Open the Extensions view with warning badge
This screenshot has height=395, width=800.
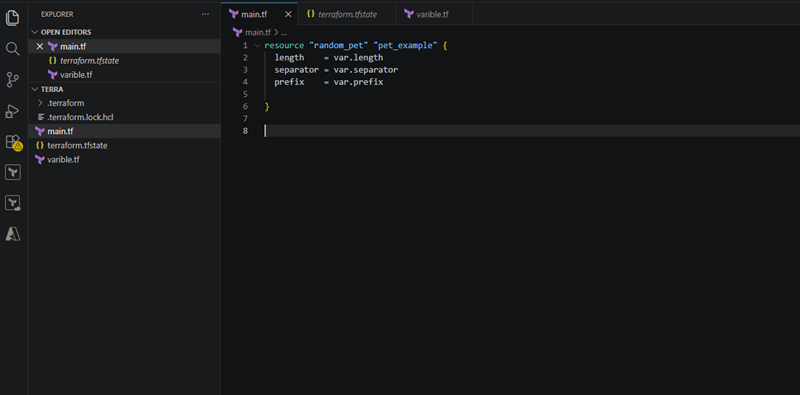pos(13,142)
